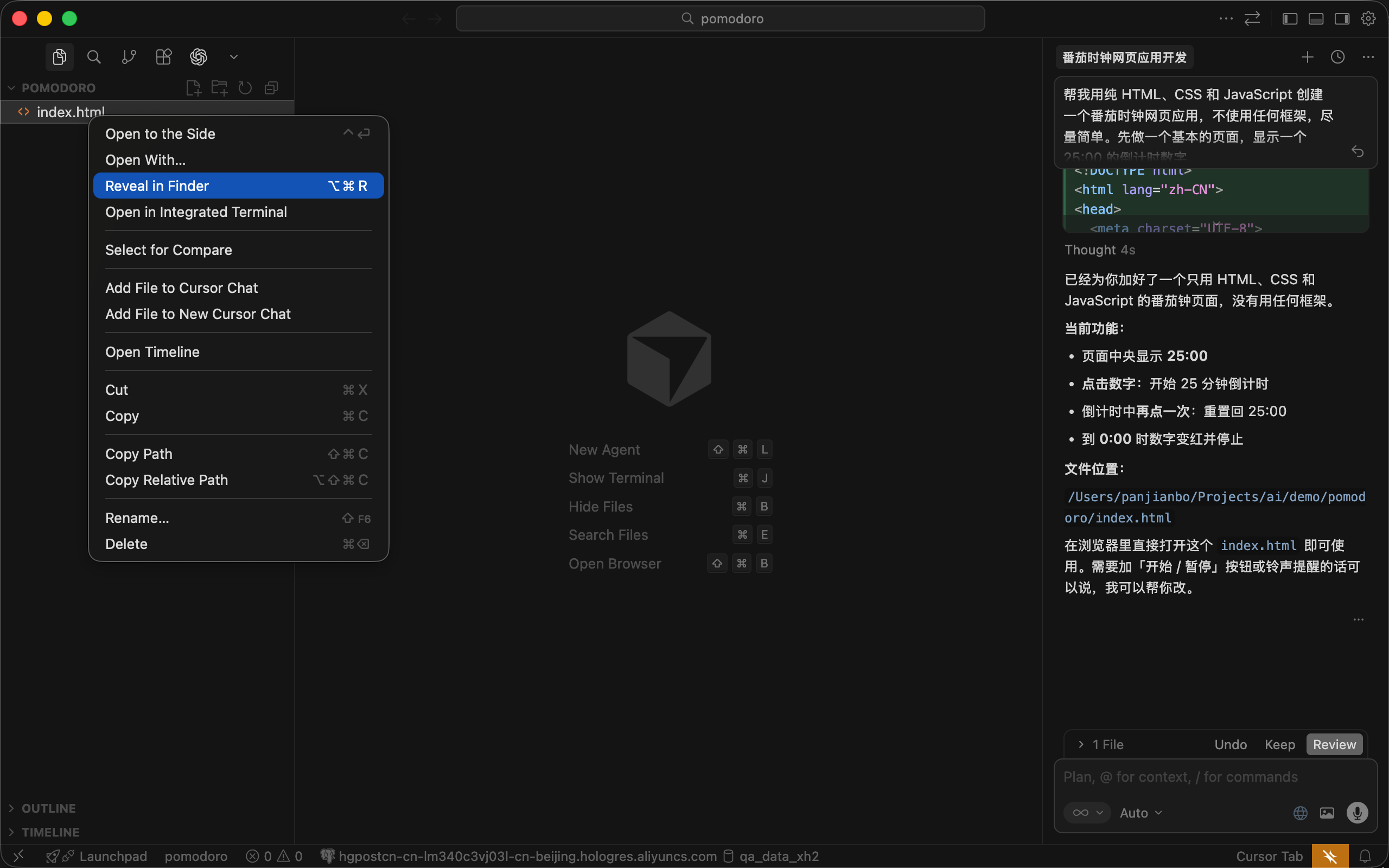This screenshot has height=868, width=1389.
Task: Open the Source Control view
Action: tap(128, 57)
